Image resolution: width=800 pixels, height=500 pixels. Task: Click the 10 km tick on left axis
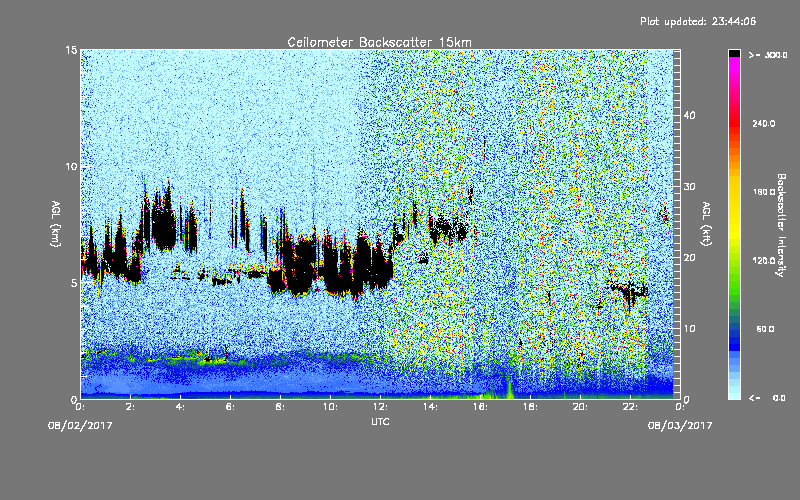[x=71, y=167]
